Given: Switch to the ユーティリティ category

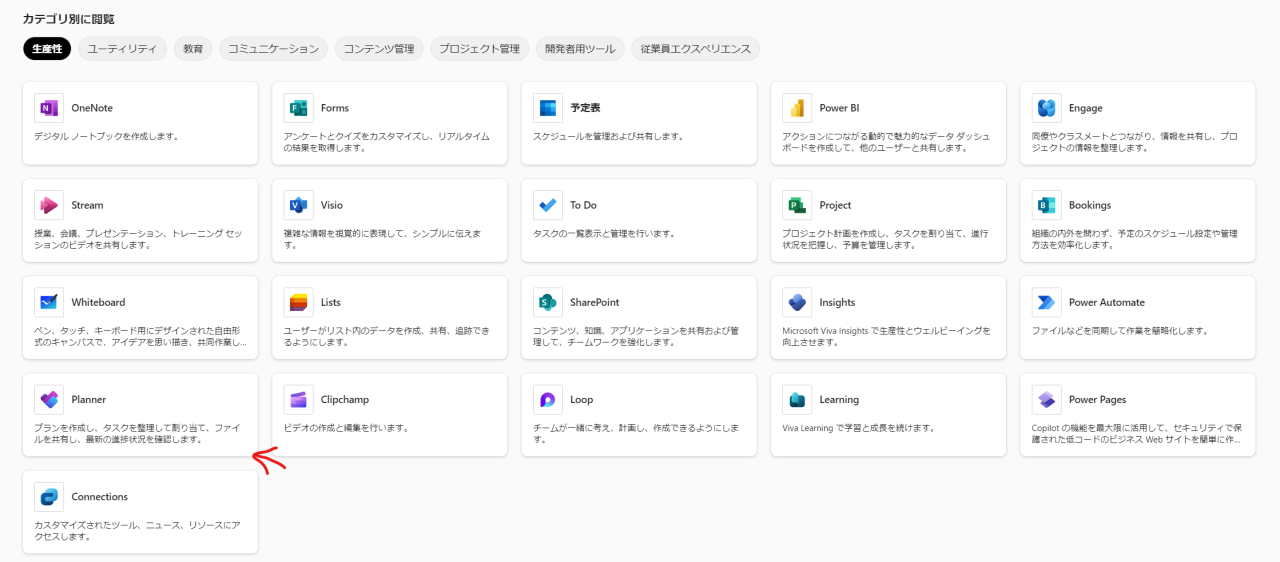Looking at the screenshot, I should [x=122, y=48].
